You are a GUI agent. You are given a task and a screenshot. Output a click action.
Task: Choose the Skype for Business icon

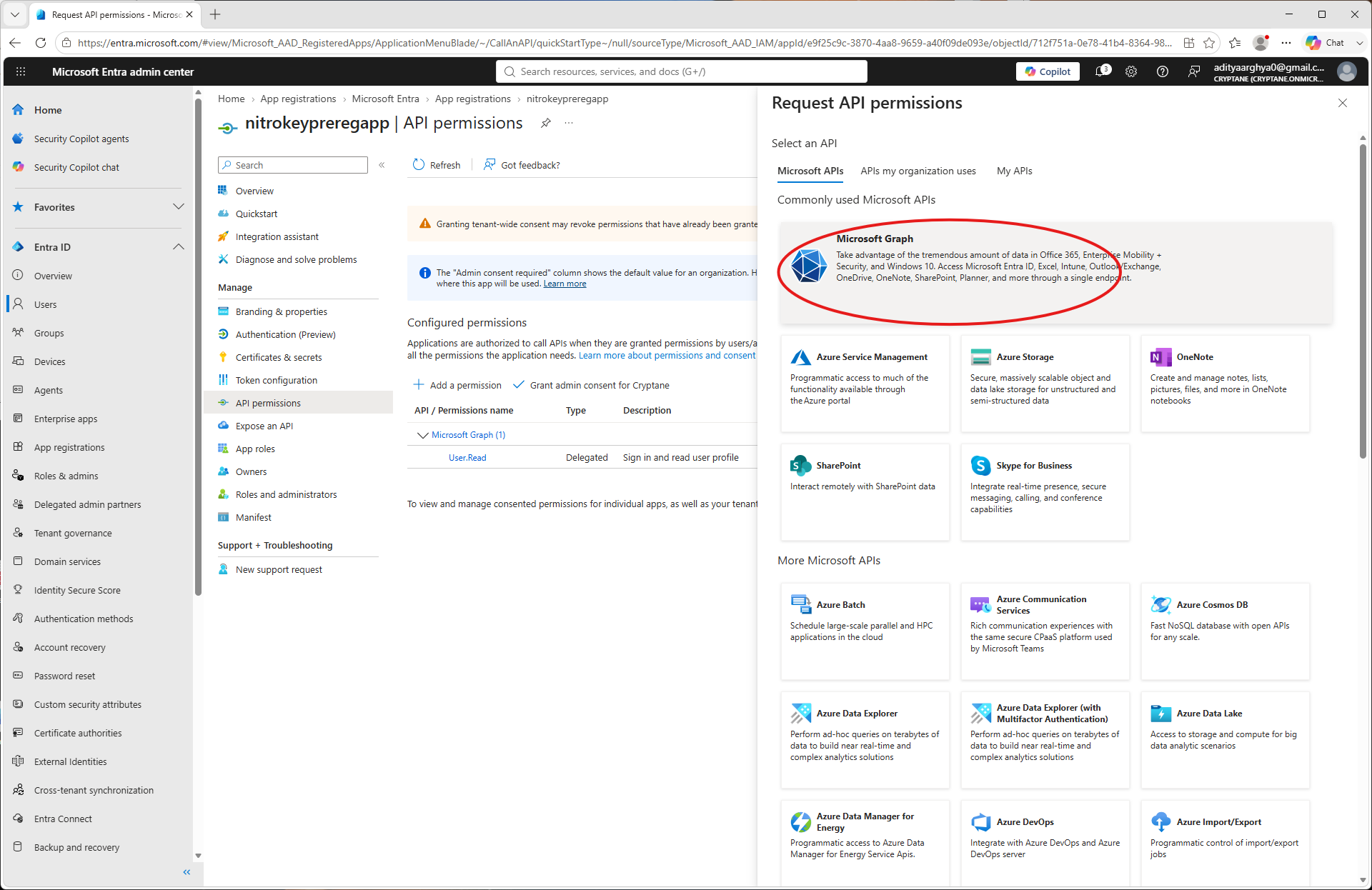(x=980, y=466)
